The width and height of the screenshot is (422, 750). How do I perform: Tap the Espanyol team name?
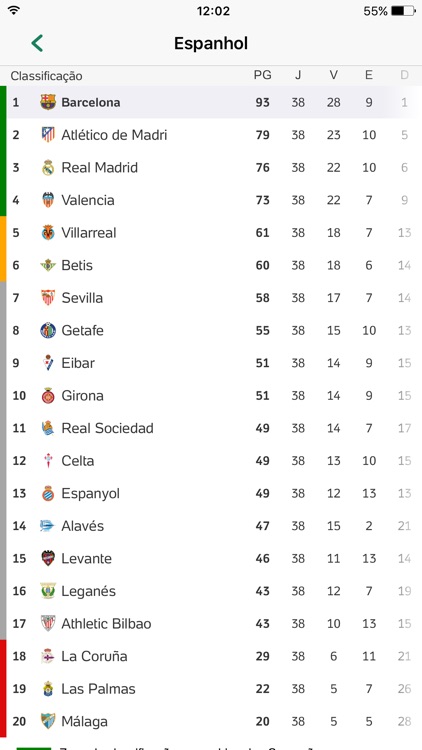tap(90, 494)
